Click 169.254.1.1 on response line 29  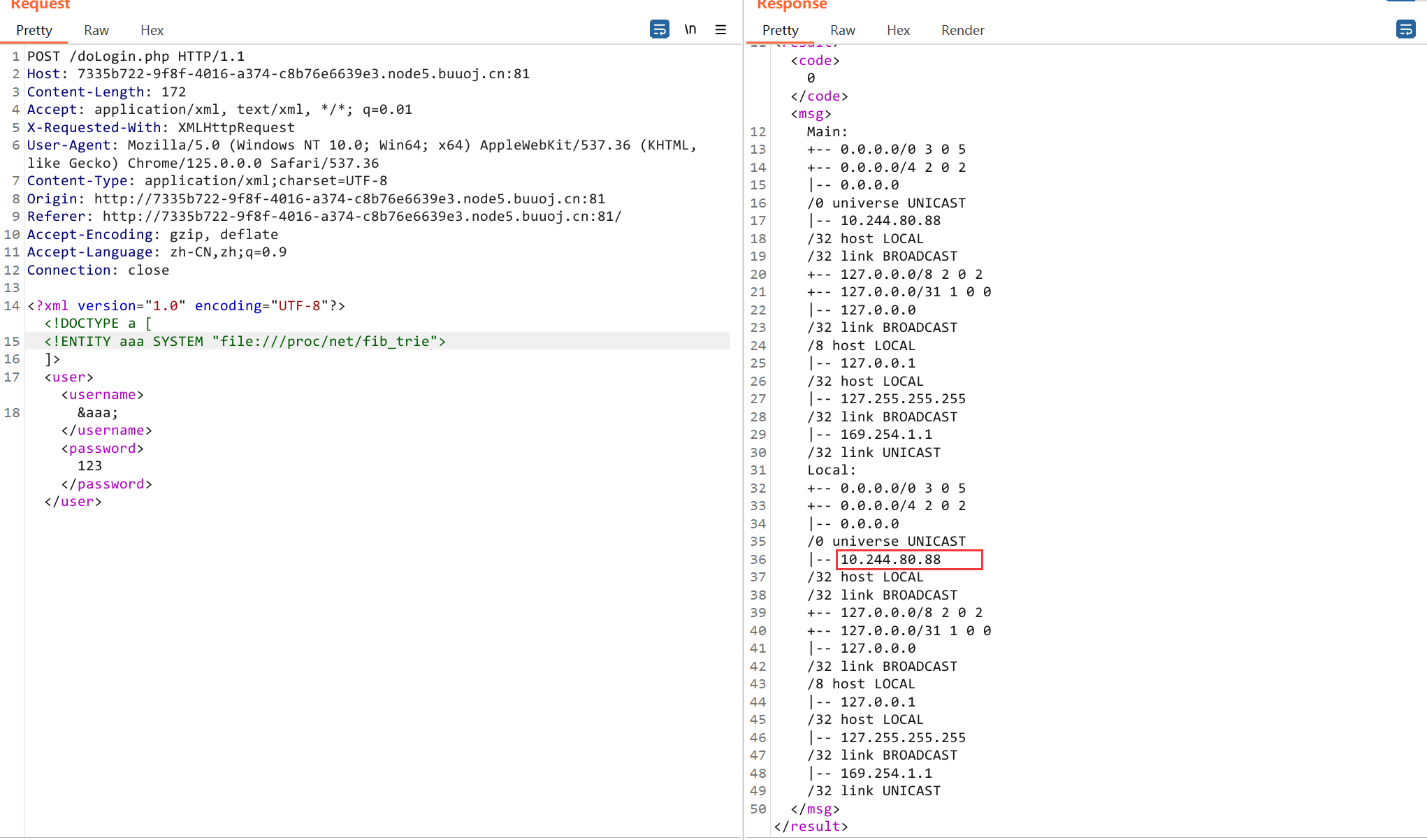[886, 434]
